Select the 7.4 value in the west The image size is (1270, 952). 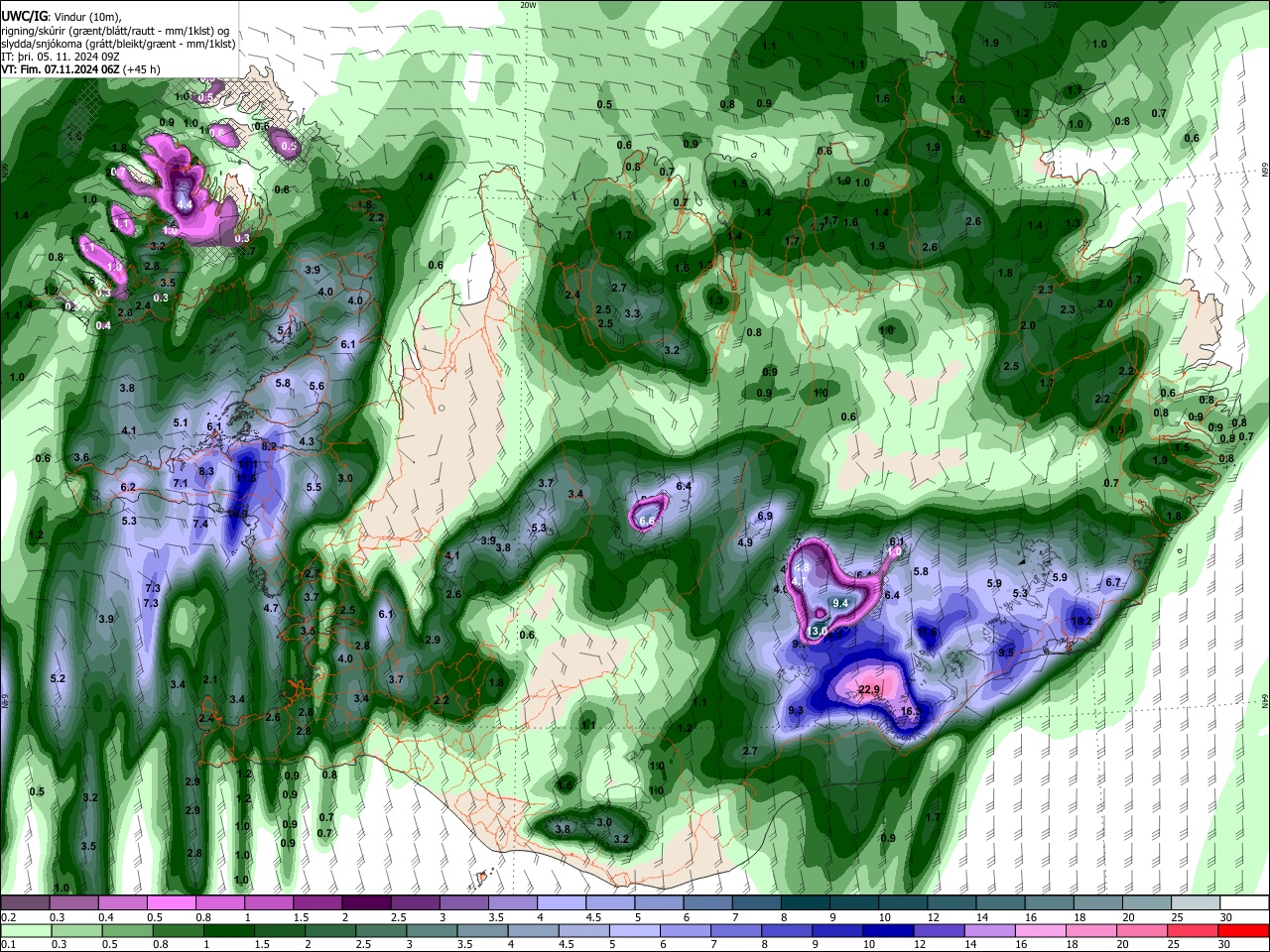[200, 524]
